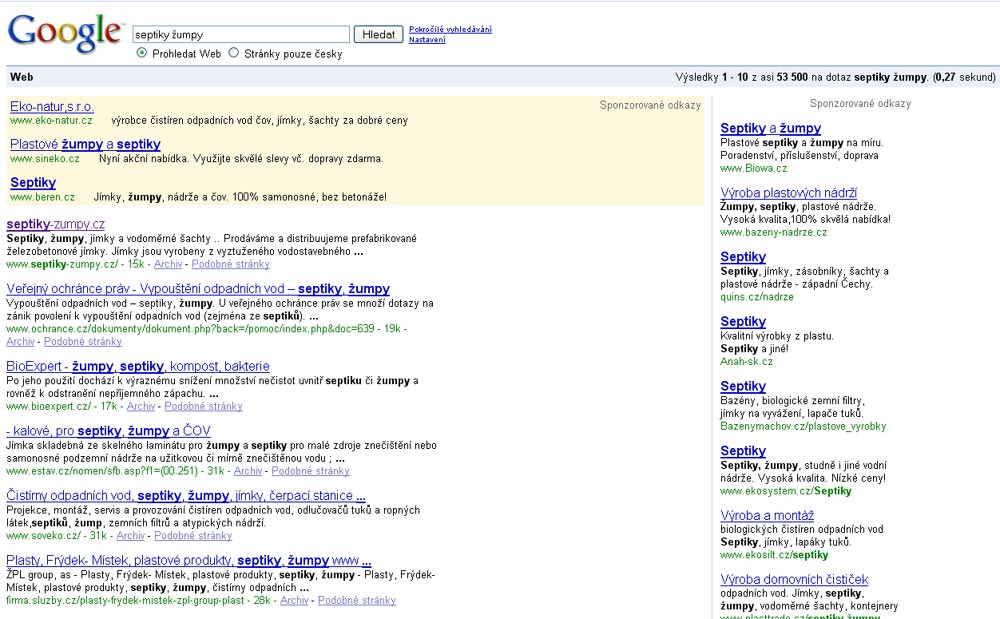Open 'Čistírny odpadních vod, septiky' result
Image resolution: width=1000 pixels, height=619 pixels.
pyautogui.click(x=186, y=495)
